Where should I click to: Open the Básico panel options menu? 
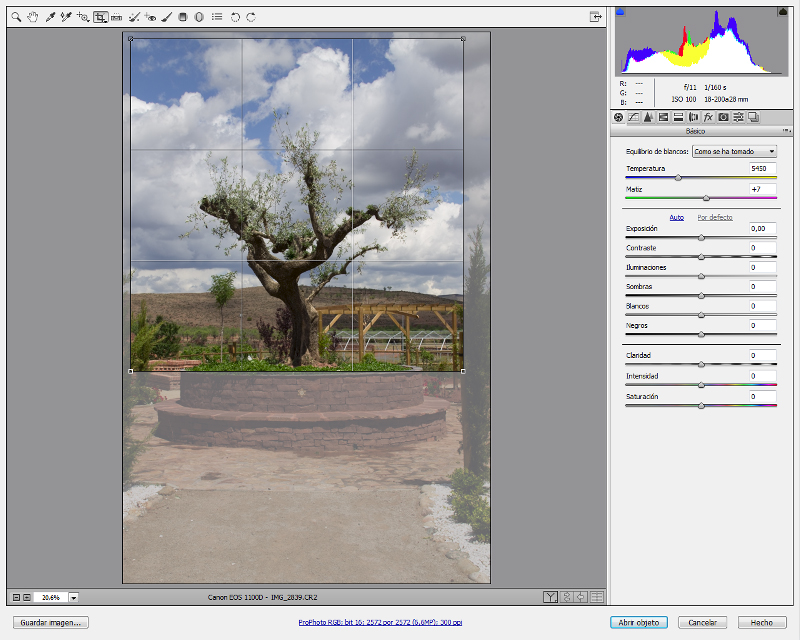(786, 131)
